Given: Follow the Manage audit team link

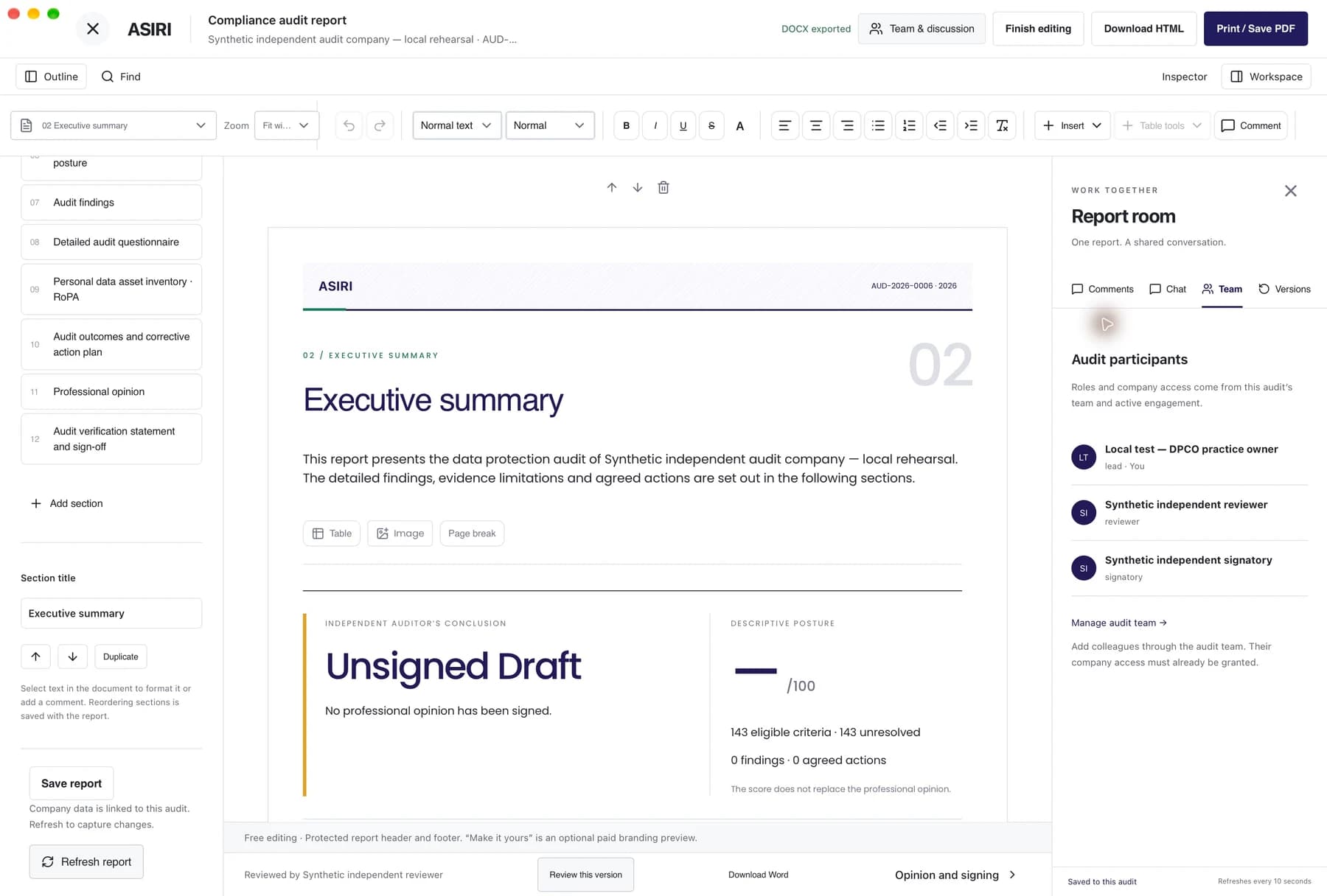Looking at the screenshot, I should 1119,623.
